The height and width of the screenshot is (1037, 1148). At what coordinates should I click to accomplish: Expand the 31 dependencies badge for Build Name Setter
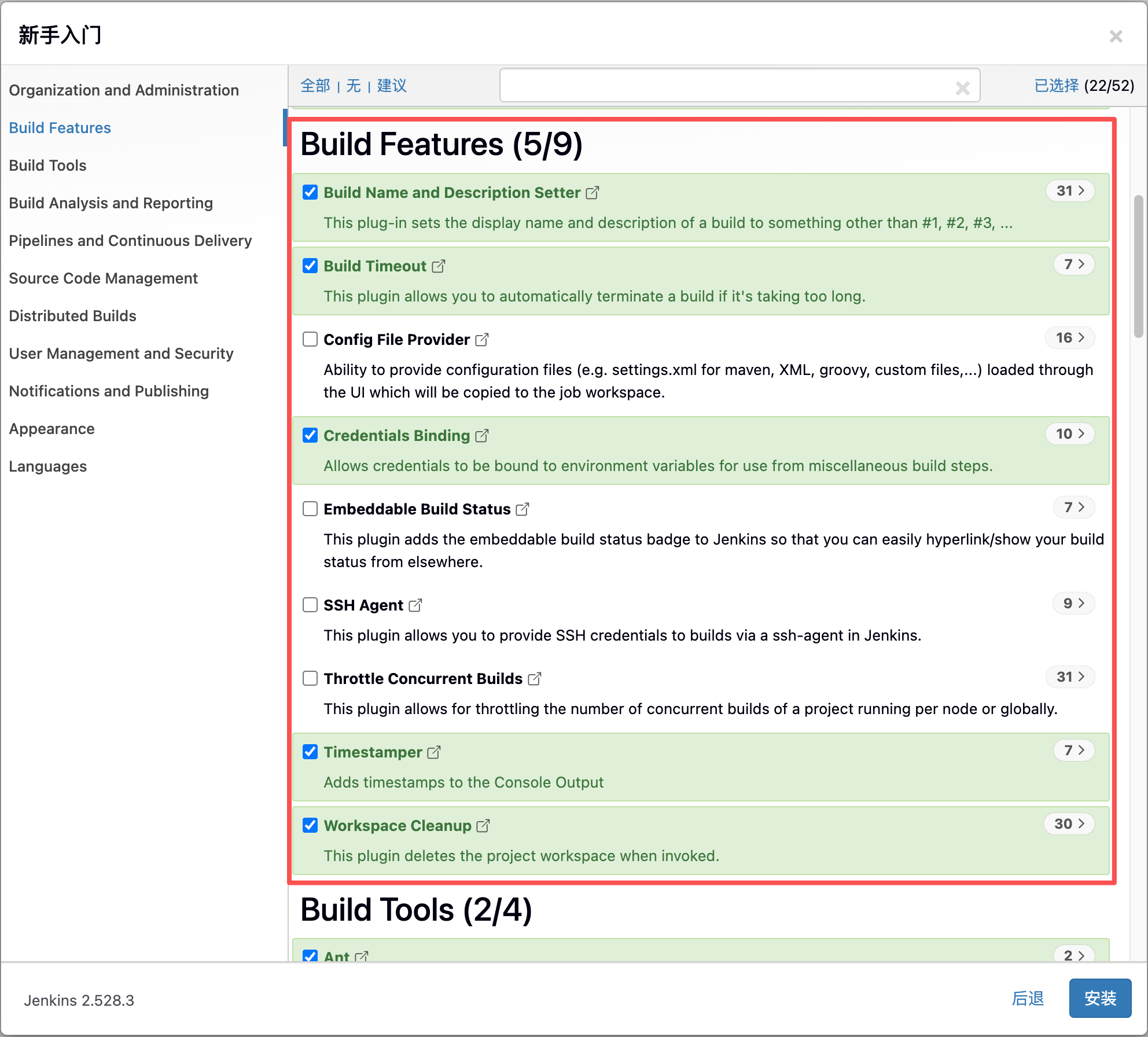coord(1070,191)
